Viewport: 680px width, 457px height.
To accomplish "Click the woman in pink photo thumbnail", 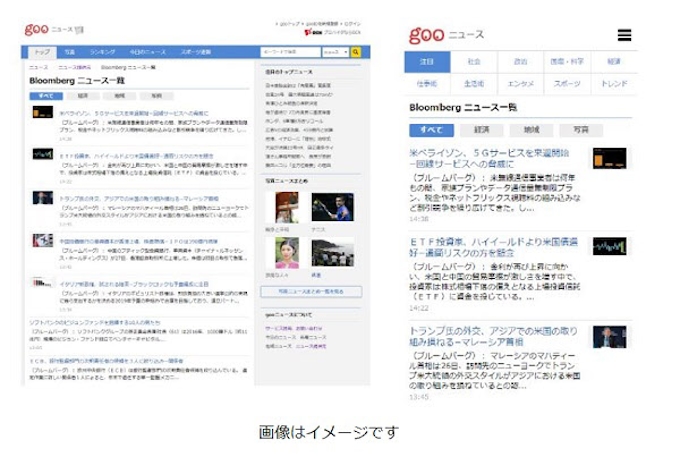I will coord(287,254).
